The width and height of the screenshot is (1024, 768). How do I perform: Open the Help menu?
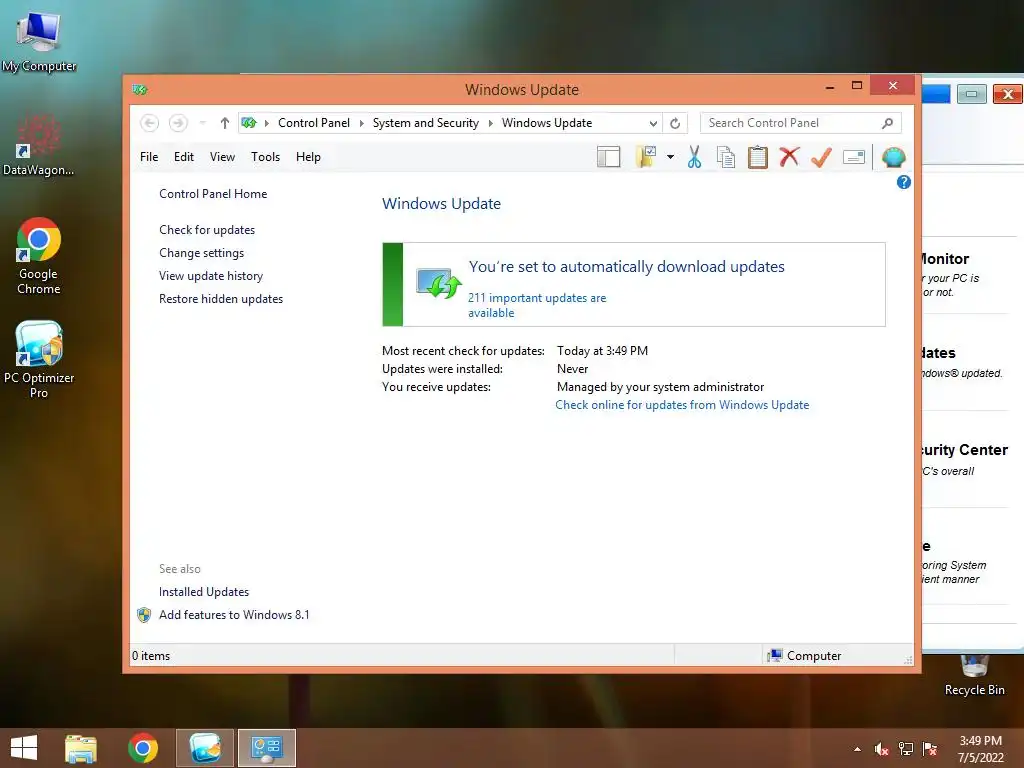click(308, 157)
